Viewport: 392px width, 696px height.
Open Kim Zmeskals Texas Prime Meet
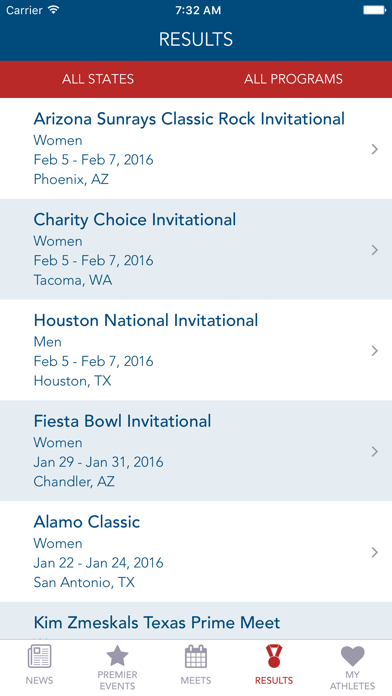(x=157, y=623)
